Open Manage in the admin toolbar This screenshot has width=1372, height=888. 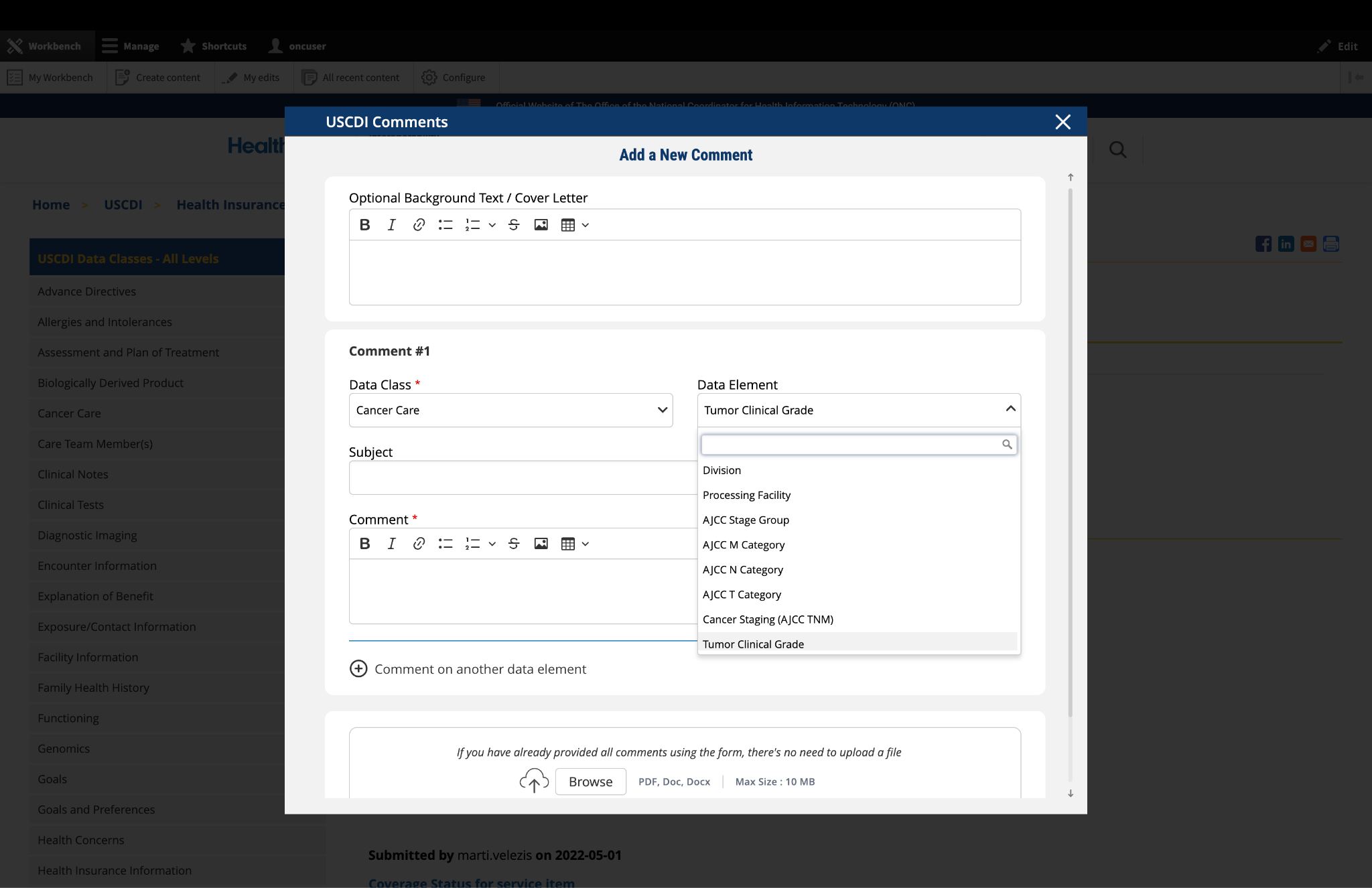pos(131,46)
